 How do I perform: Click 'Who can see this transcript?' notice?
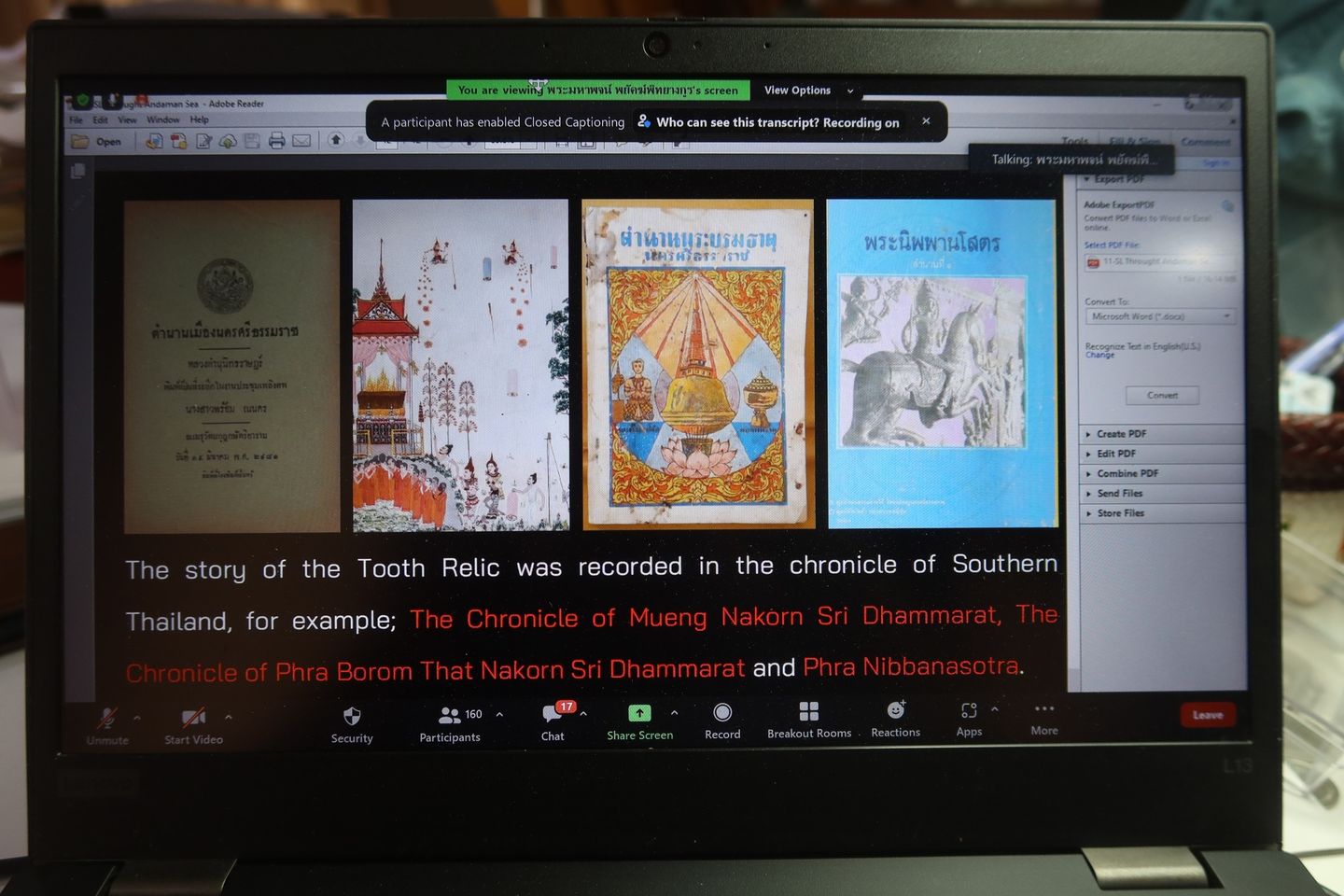click(768, 122)
